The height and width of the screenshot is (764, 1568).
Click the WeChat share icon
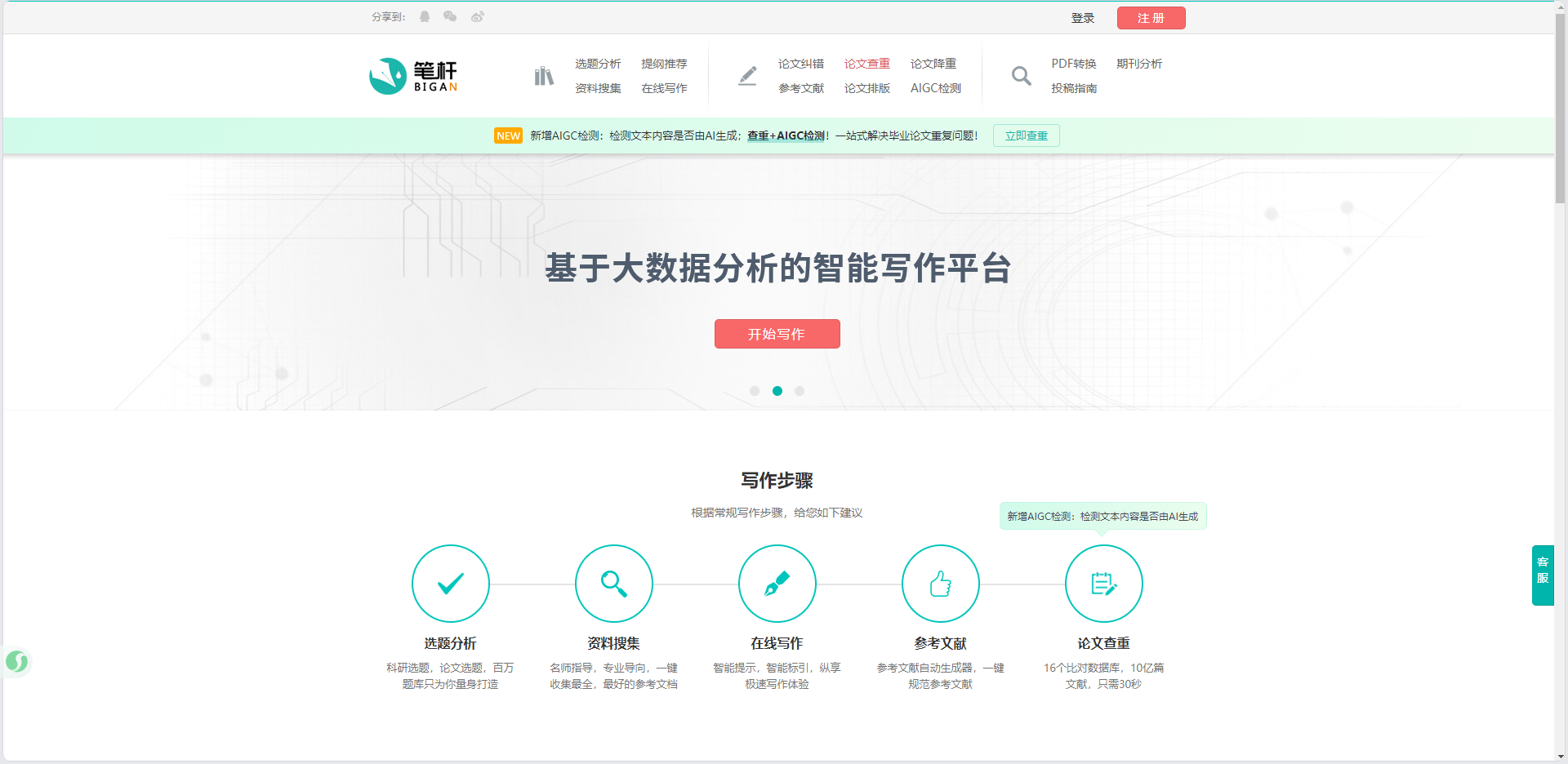tap(450, 17)
